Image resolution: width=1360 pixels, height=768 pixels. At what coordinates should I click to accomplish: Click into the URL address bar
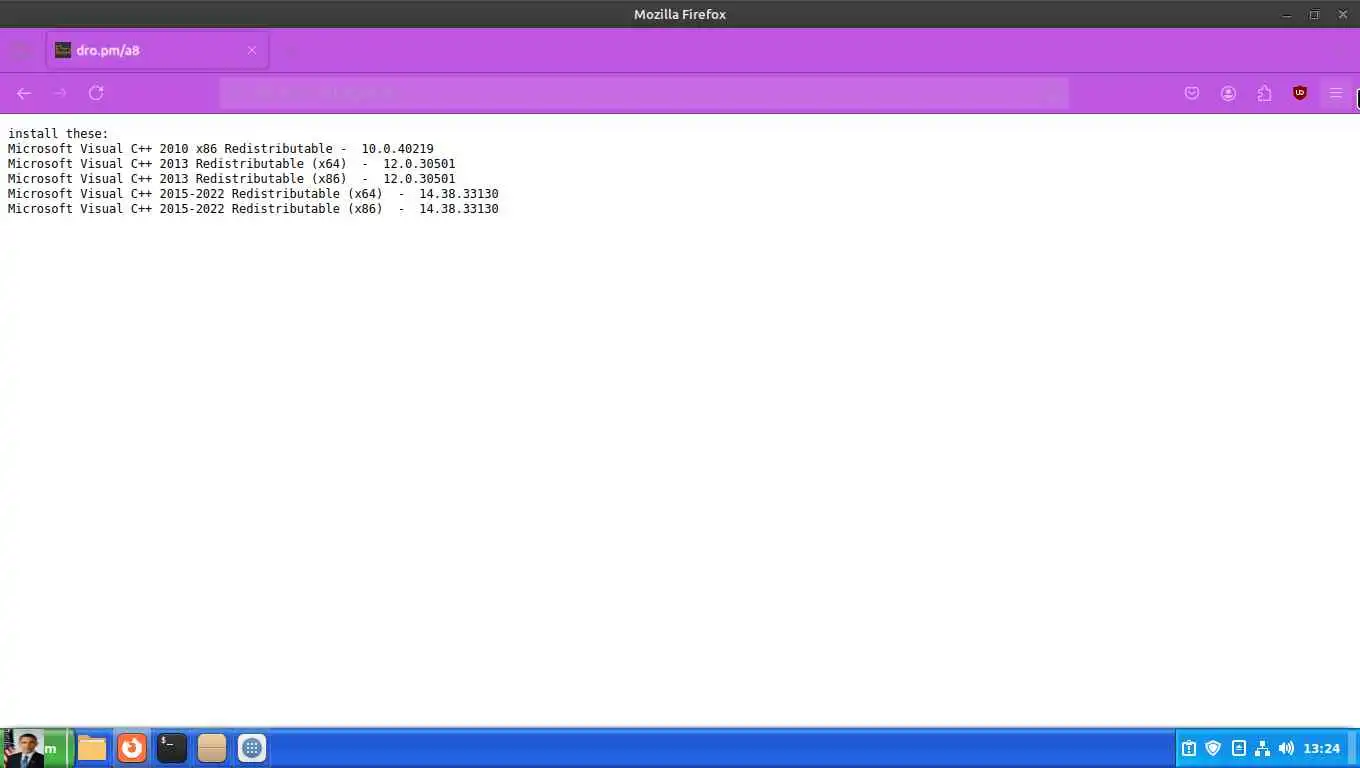click(644, 93)
